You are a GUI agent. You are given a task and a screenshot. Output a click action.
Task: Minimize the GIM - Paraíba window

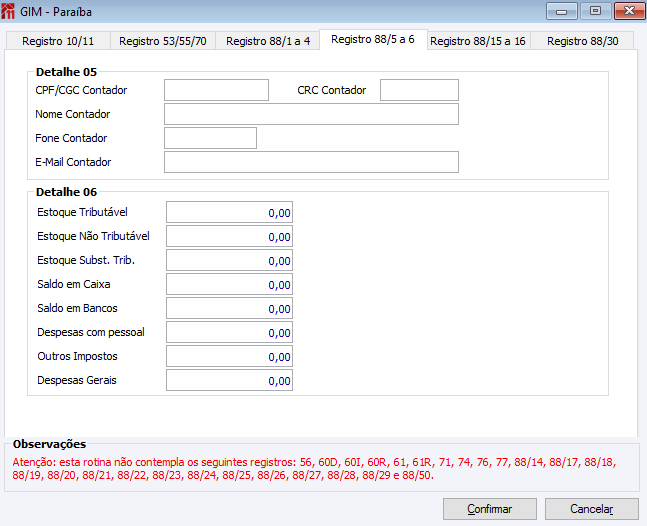[562, 11]
